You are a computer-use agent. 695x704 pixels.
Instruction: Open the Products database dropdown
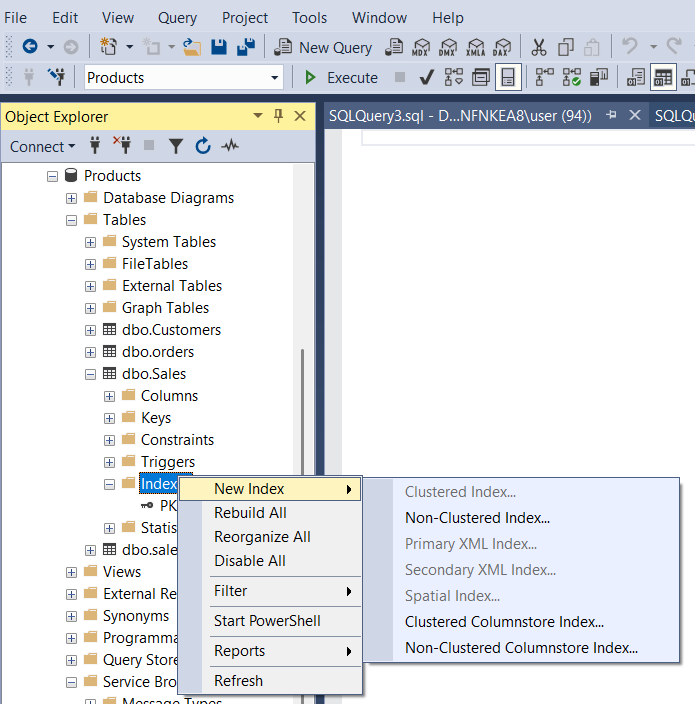tap(274, 78)
